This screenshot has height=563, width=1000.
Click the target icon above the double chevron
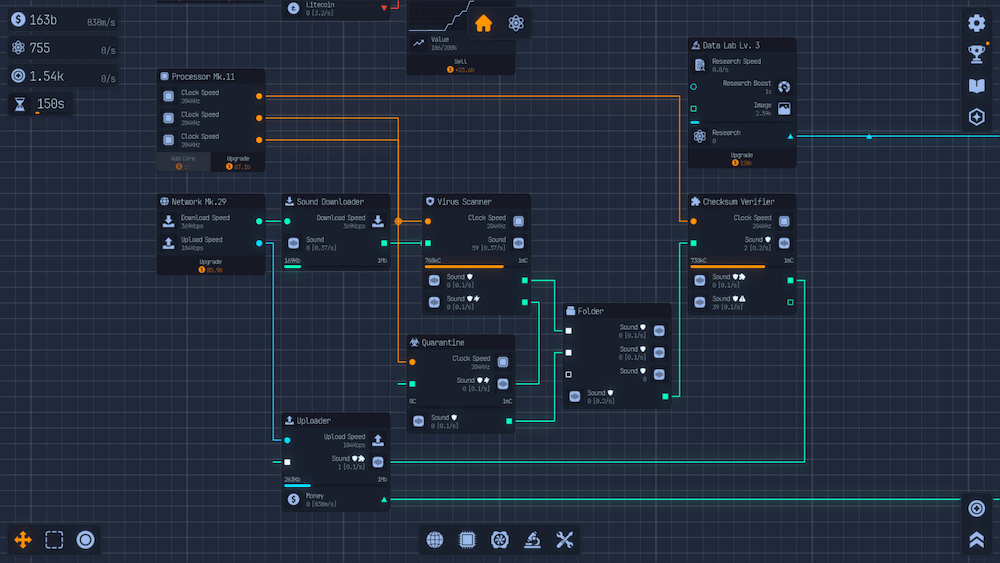977,509
